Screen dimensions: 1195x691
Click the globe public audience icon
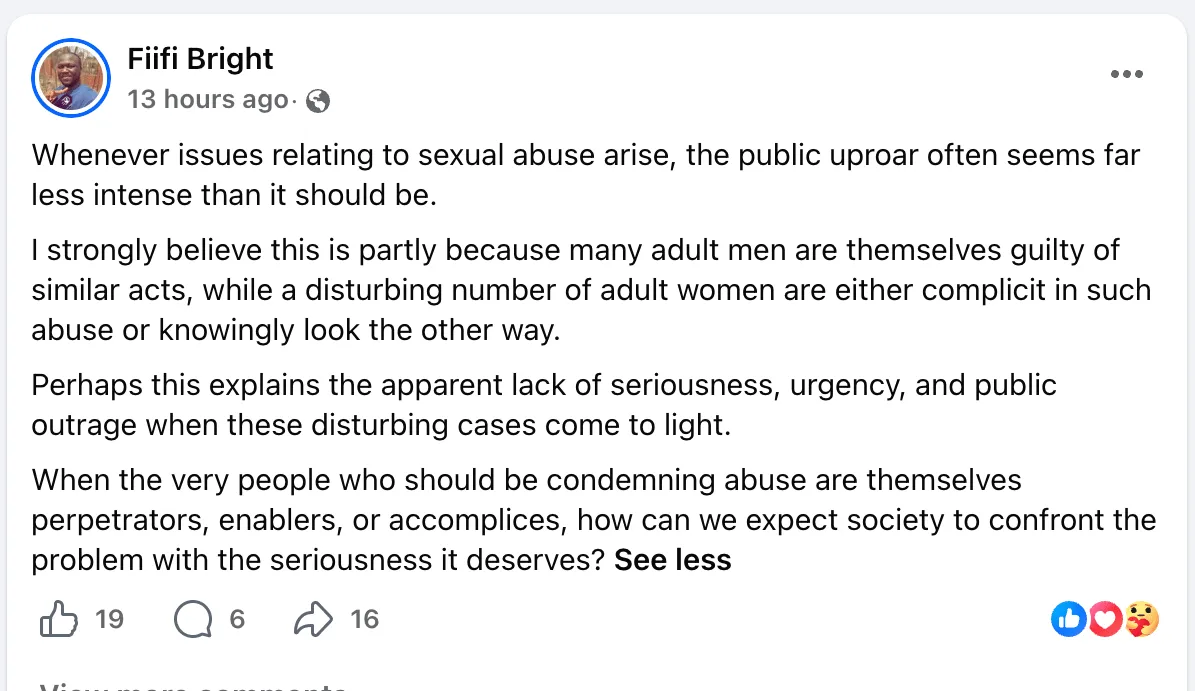click(x=318, y=101)
